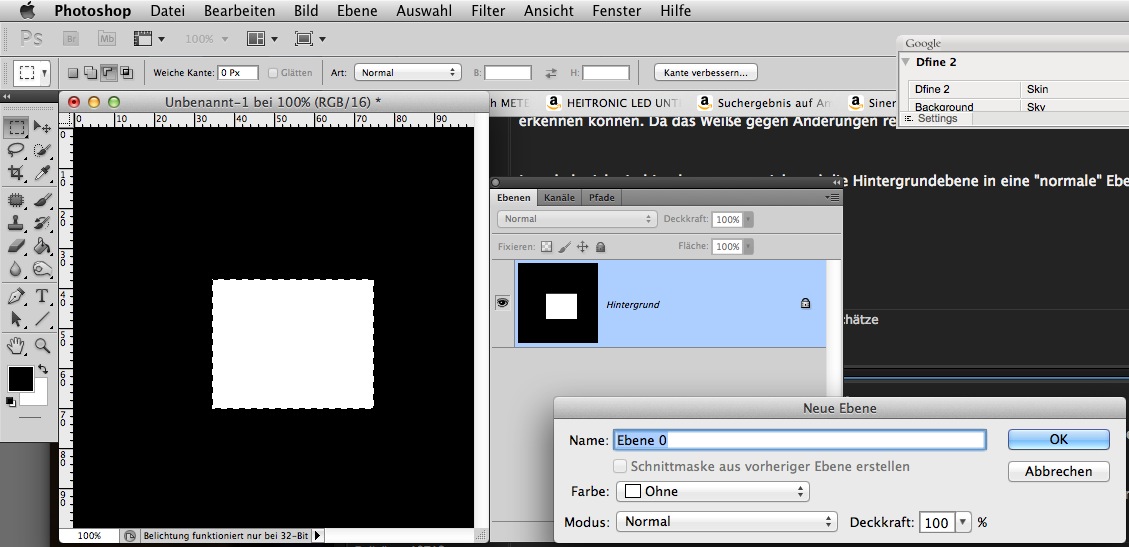Collapse the Dfine 2 disclosure triangle
The image size is (1129, 547).
[x=906, y=62]
